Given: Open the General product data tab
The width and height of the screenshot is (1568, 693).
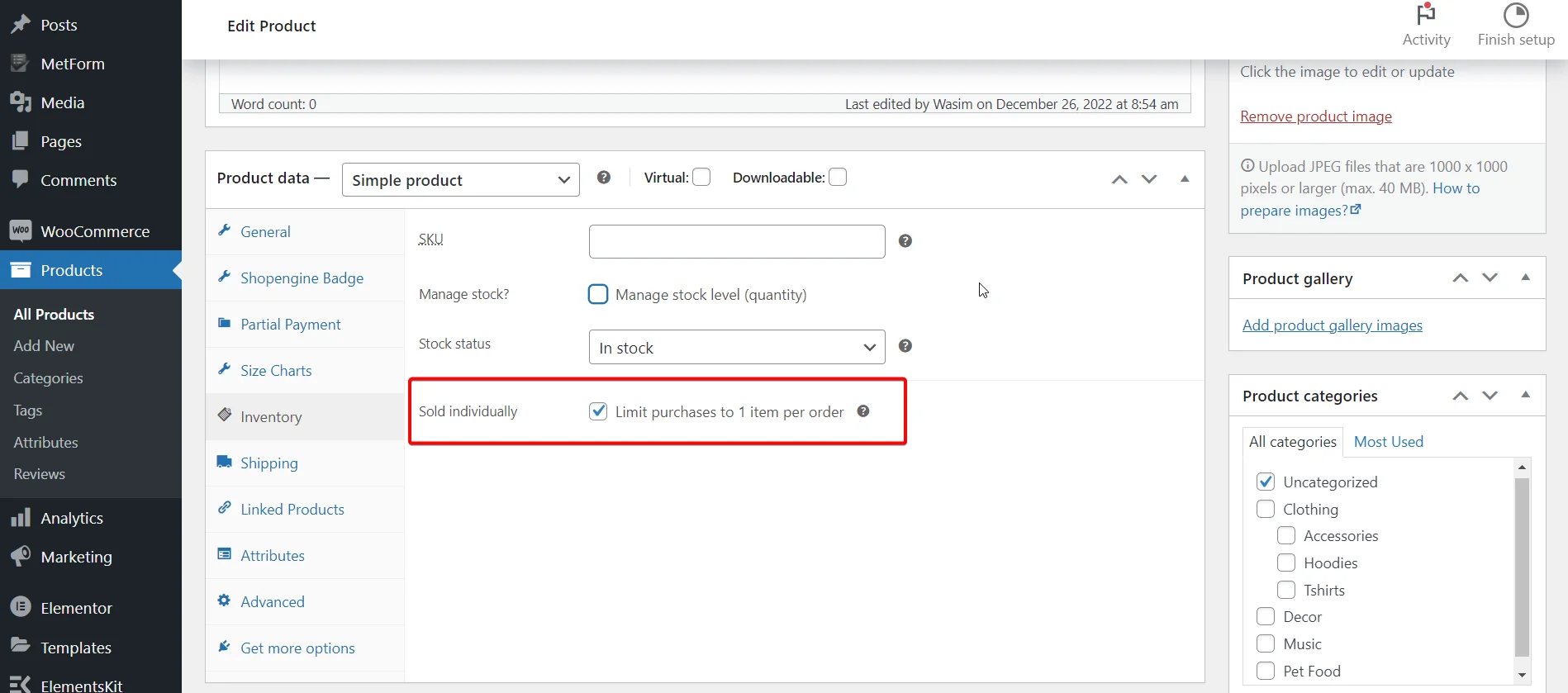Looking at the screenshot, I should (x=305, y=232).
